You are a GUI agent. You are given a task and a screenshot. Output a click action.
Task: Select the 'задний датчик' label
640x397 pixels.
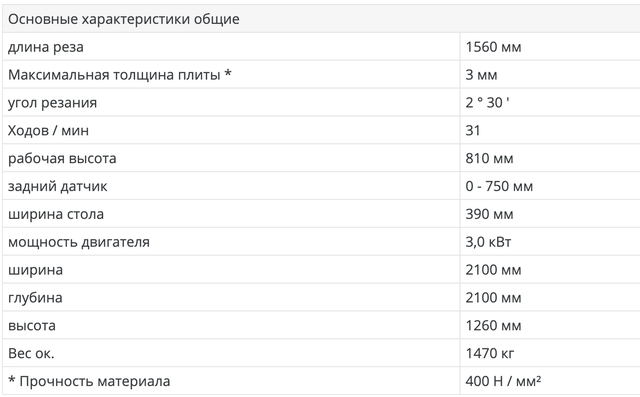click(58, 186)
